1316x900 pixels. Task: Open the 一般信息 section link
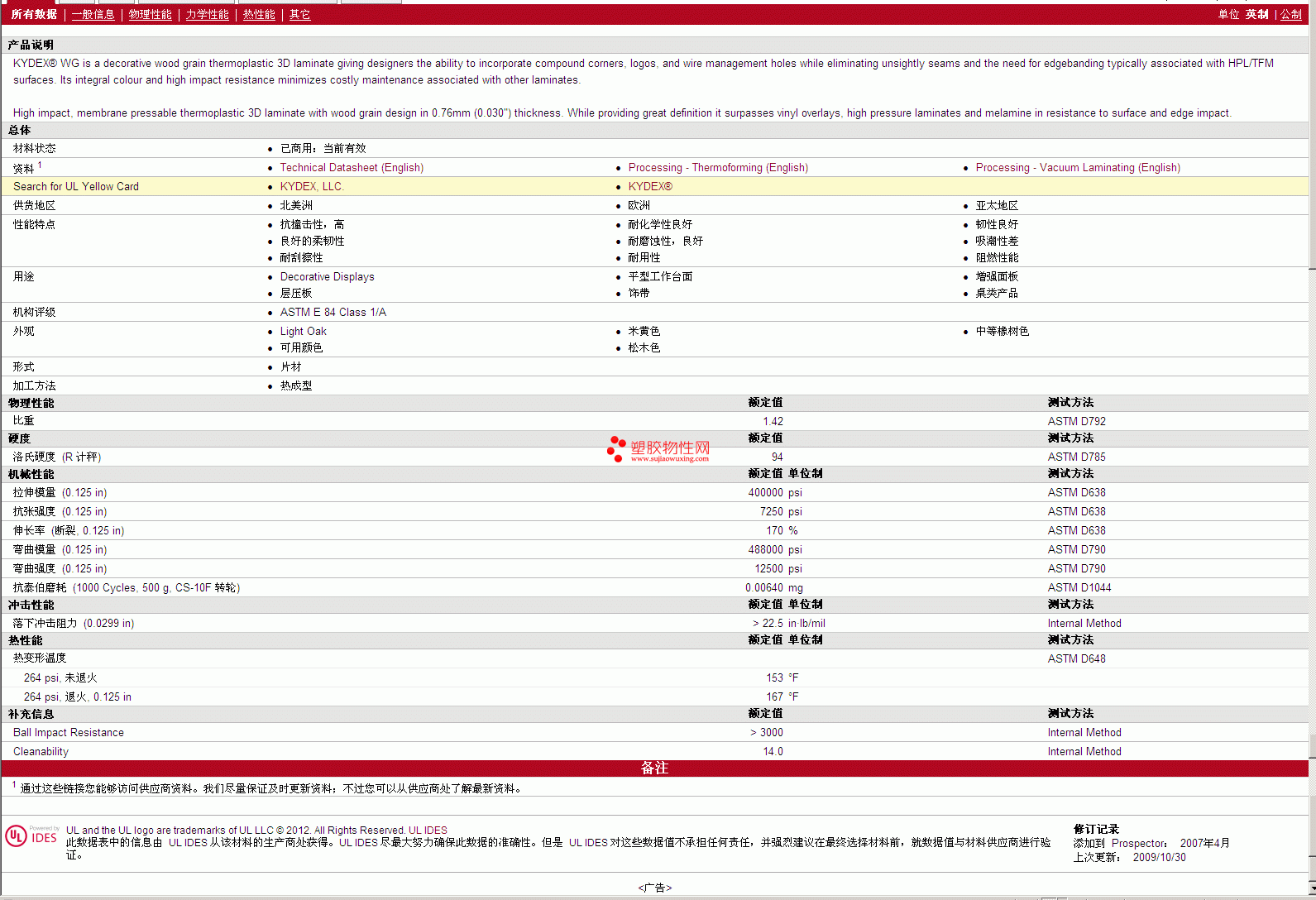click(93, 15)
